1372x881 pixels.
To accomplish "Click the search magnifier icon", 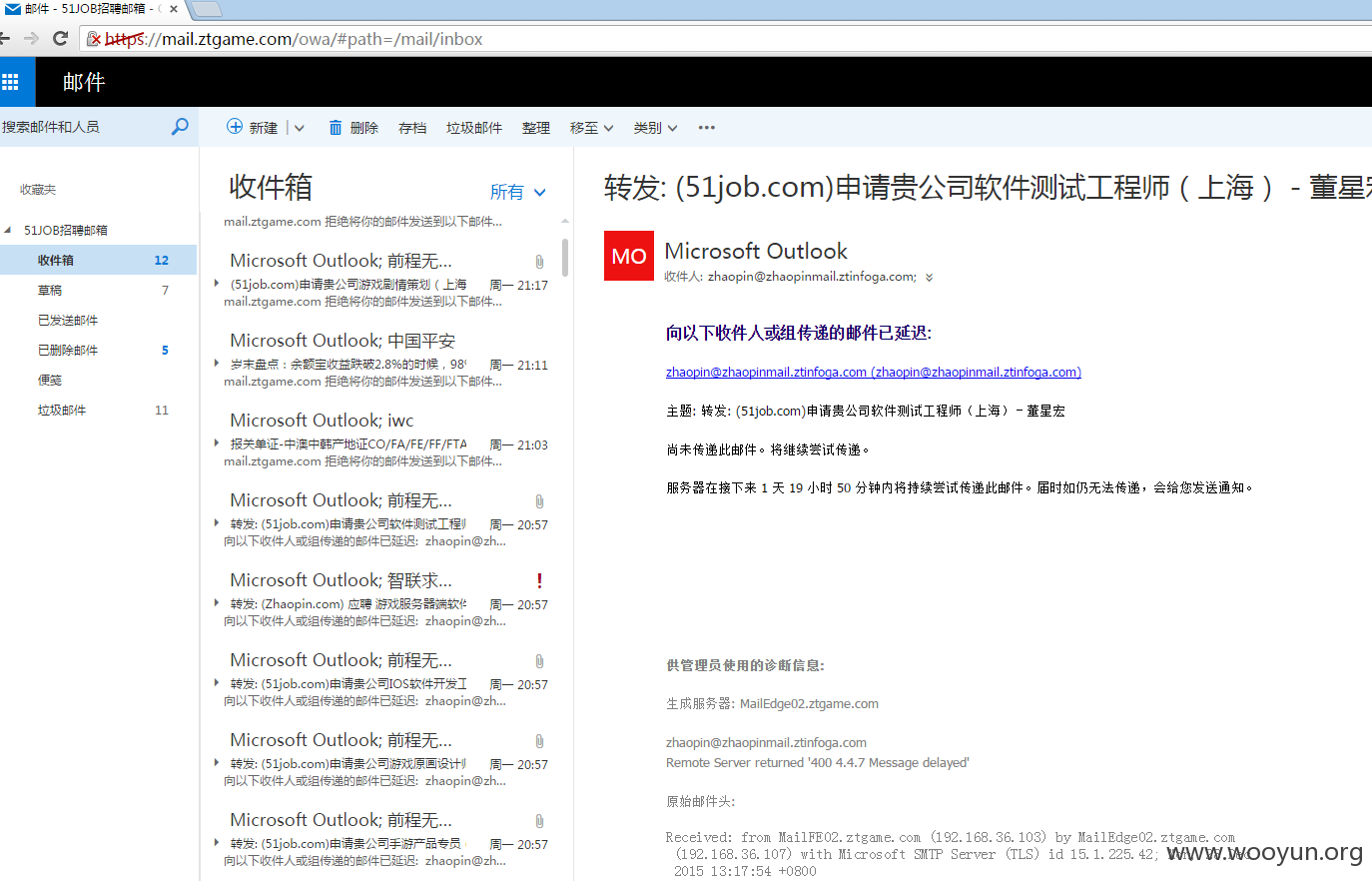I will (x=180, y=127).
